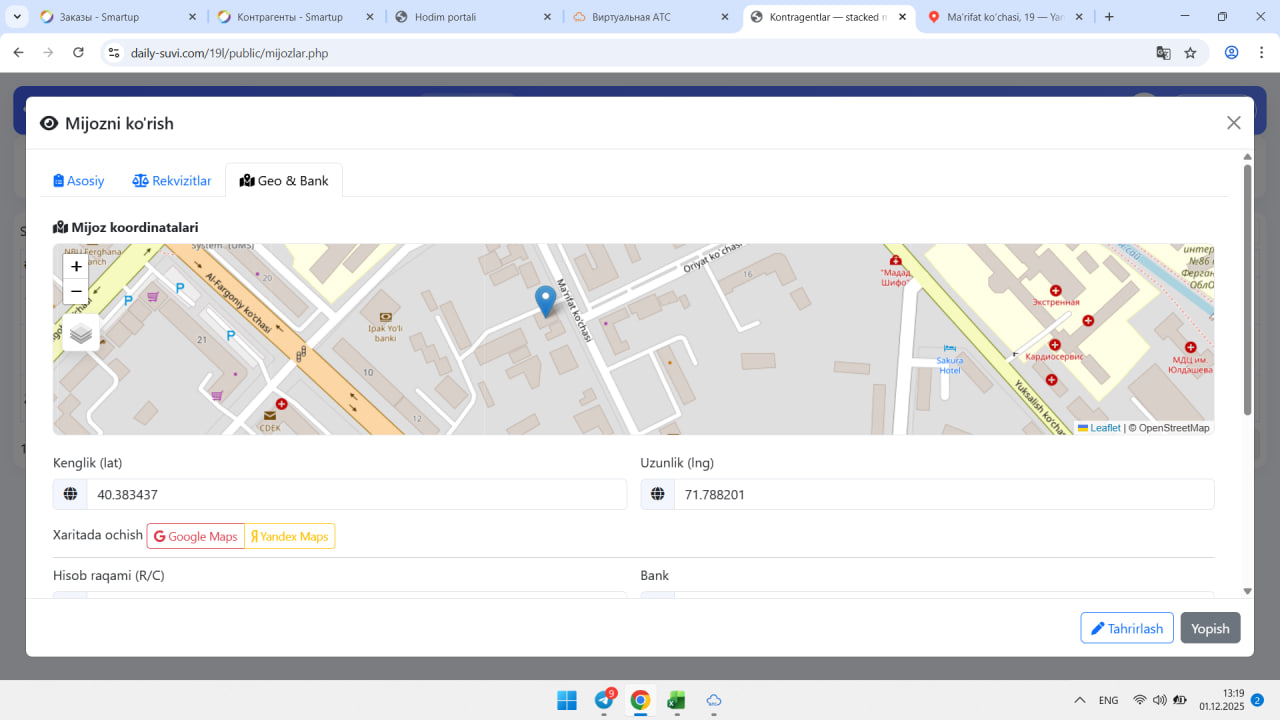Image resolution: width=1280 pixels, height=720 pixels.
Task: Reload the current page
Action: (79, 53)
